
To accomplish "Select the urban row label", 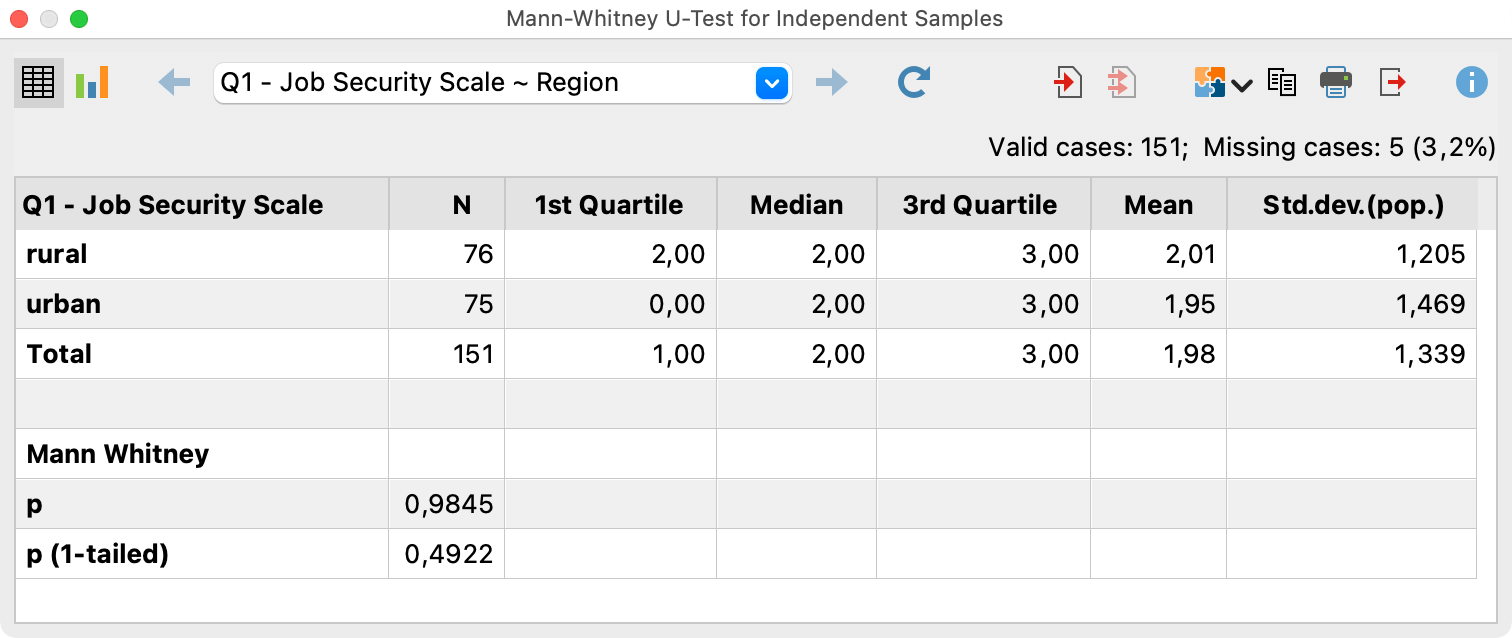I will tap(63, 304).
